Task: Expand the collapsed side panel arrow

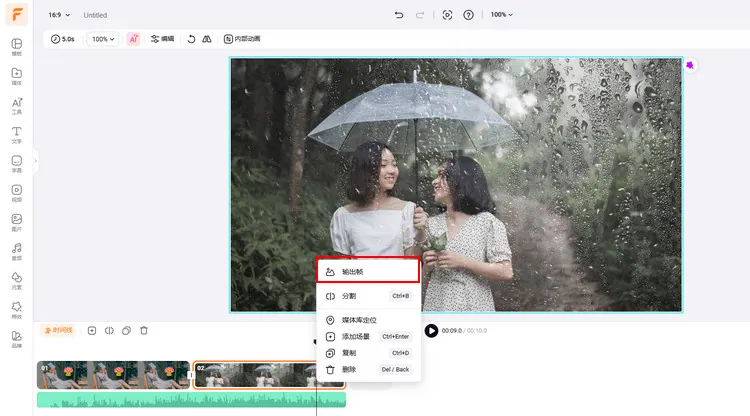Action: (35, 161)
